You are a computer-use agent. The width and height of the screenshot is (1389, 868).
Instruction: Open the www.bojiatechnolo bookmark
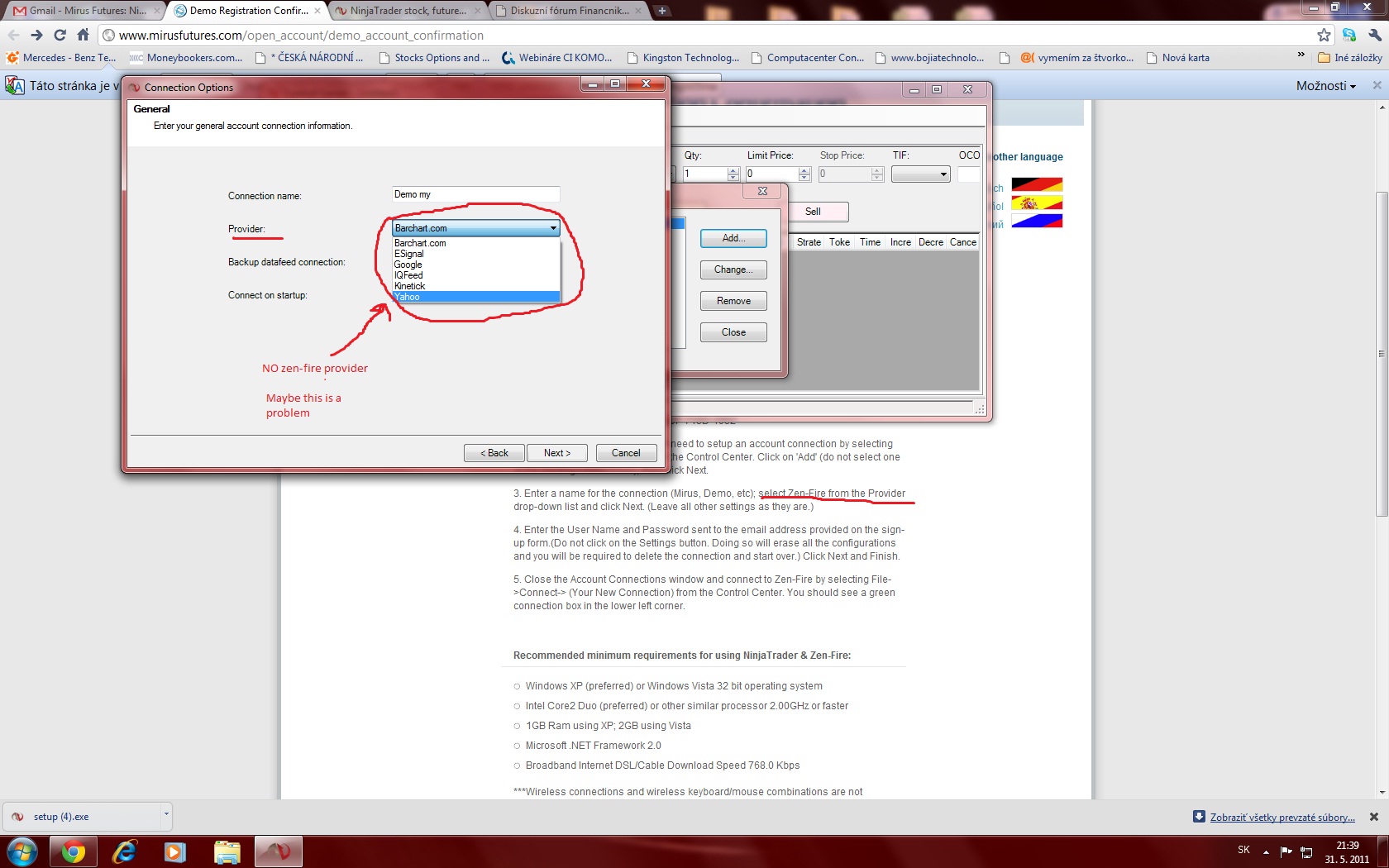coord(930,58)
